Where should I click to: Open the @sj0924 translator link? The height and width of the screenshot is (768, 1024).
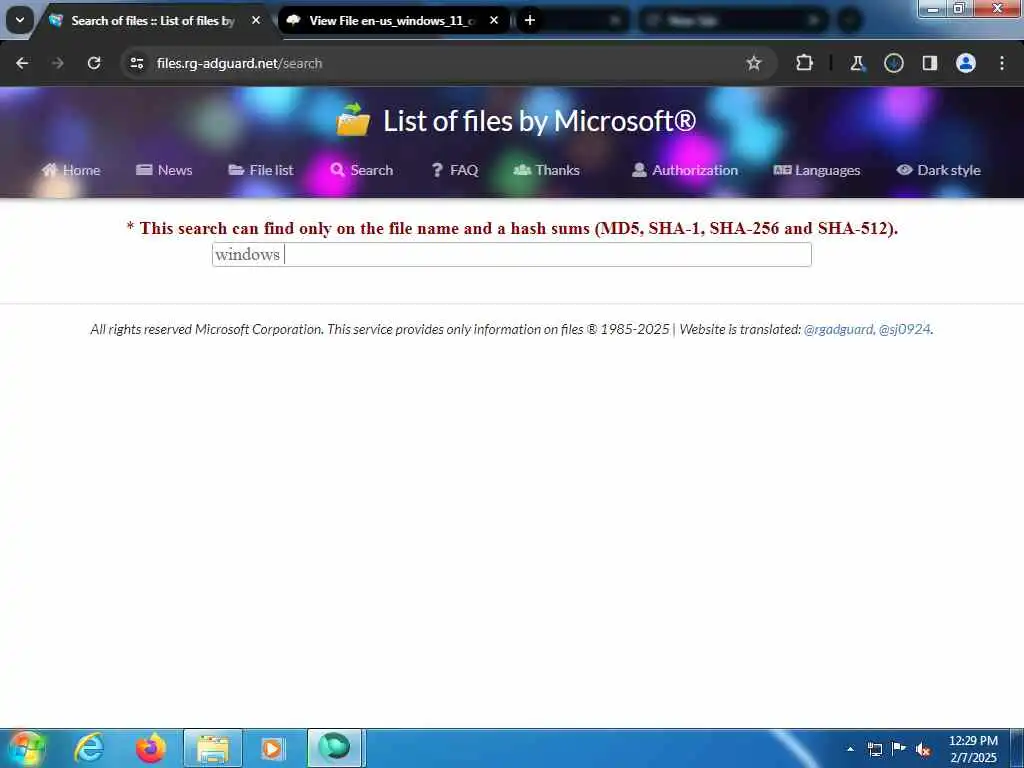point(904,329)
